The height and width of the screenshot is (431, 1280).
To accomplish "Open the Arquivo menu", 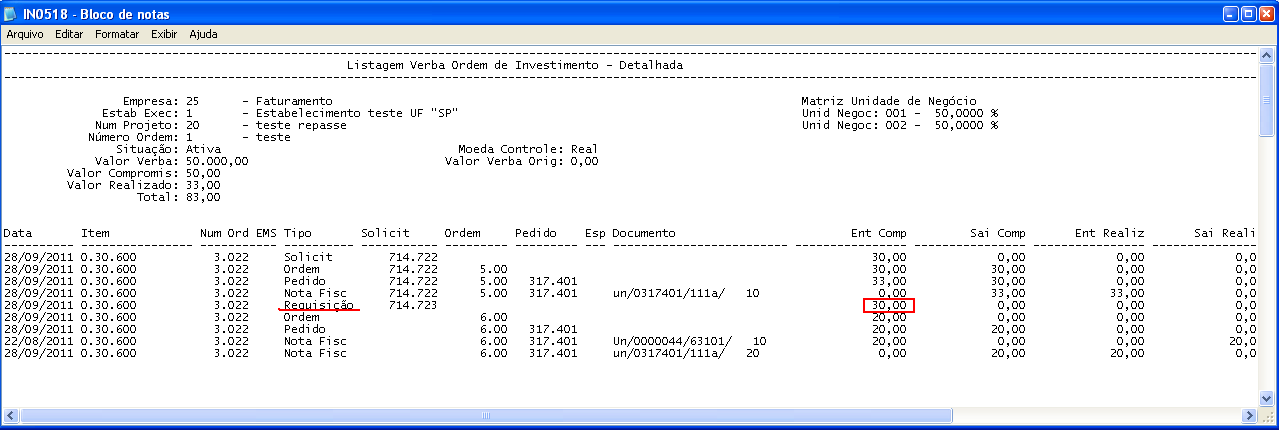I will [25, 34].
